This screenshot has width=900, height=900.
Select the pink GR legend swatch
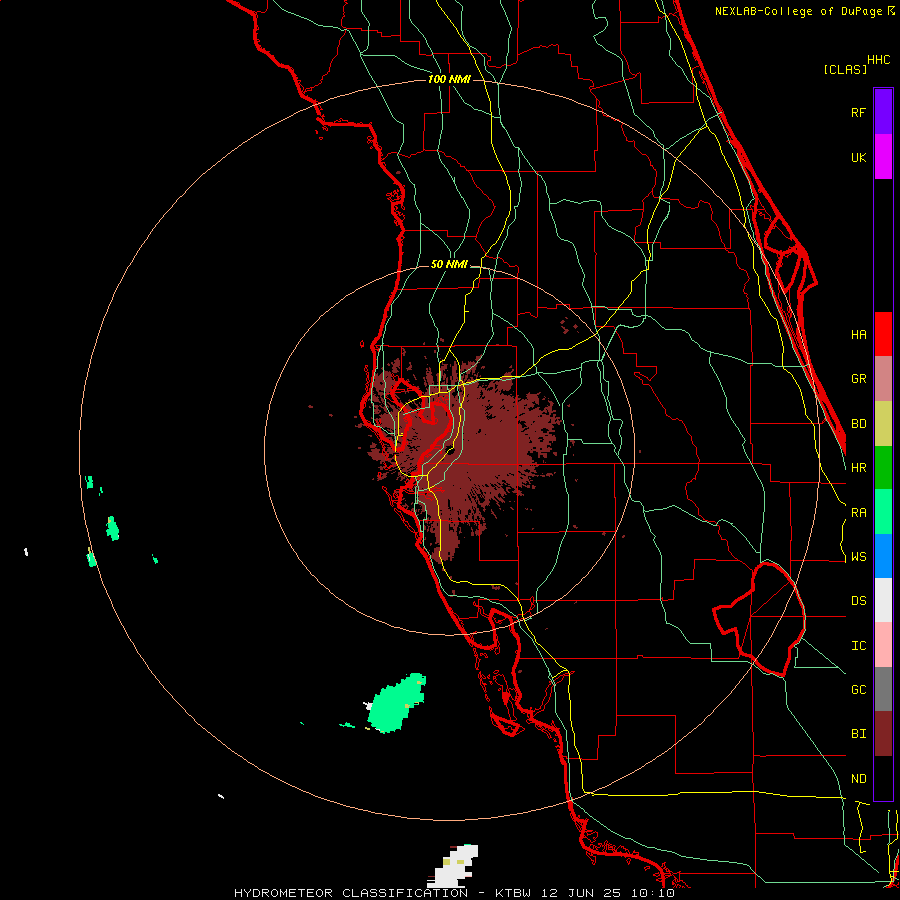[x=883, y=379]
